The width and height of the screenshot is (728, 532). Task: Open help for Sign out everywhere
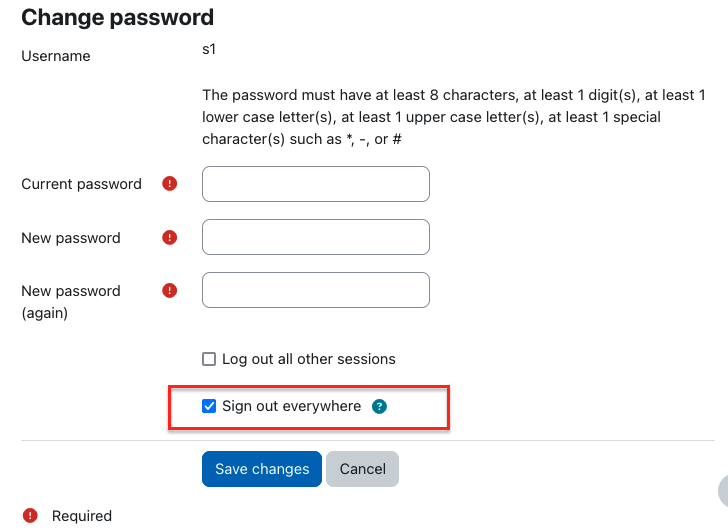coord(379,407)
